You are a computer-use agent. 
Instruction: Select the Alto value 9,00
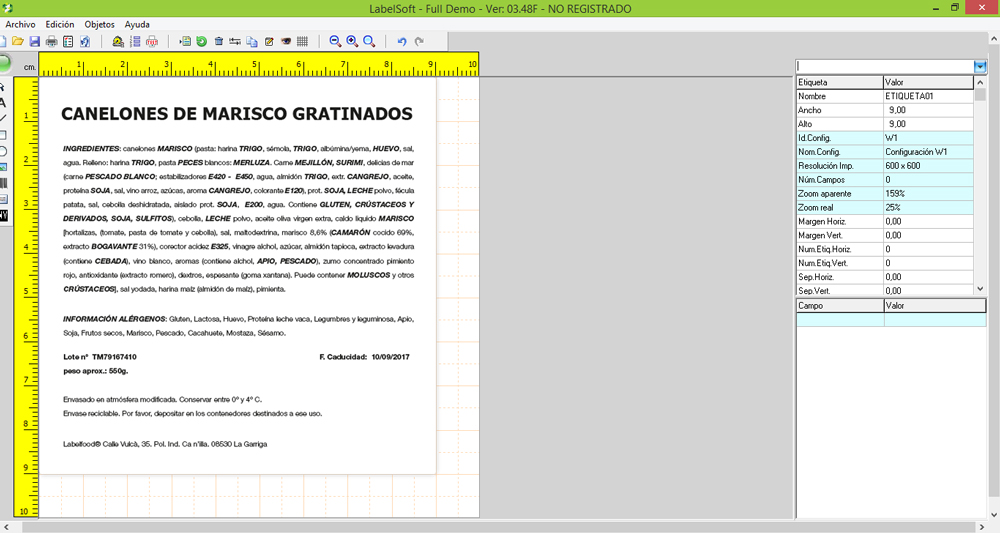[928, 124]
